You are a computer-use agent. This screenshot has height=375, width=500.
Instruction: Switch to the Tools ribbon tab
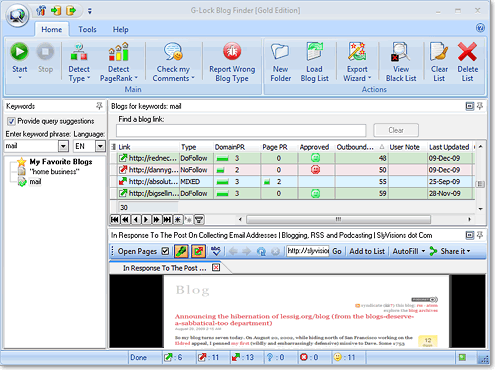click(x=87, y=30)
